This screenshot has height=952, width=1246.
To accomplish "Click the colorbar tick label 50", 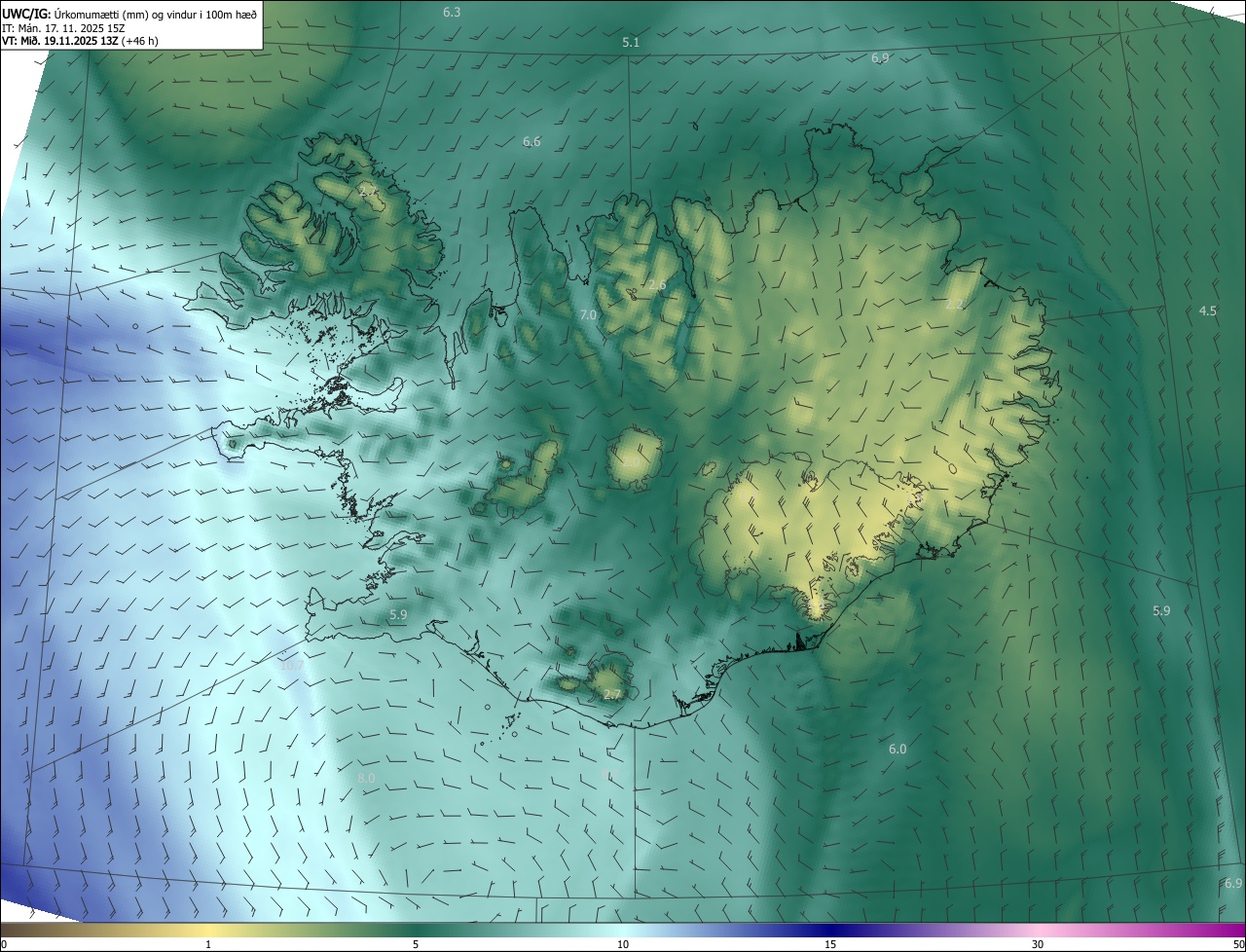I will point(1238,944).
